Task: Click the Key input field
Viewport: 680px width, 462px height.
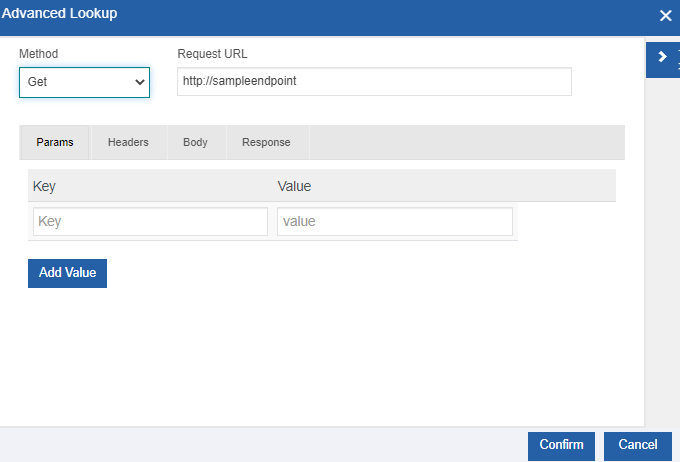Action: (x=150, y=222)
